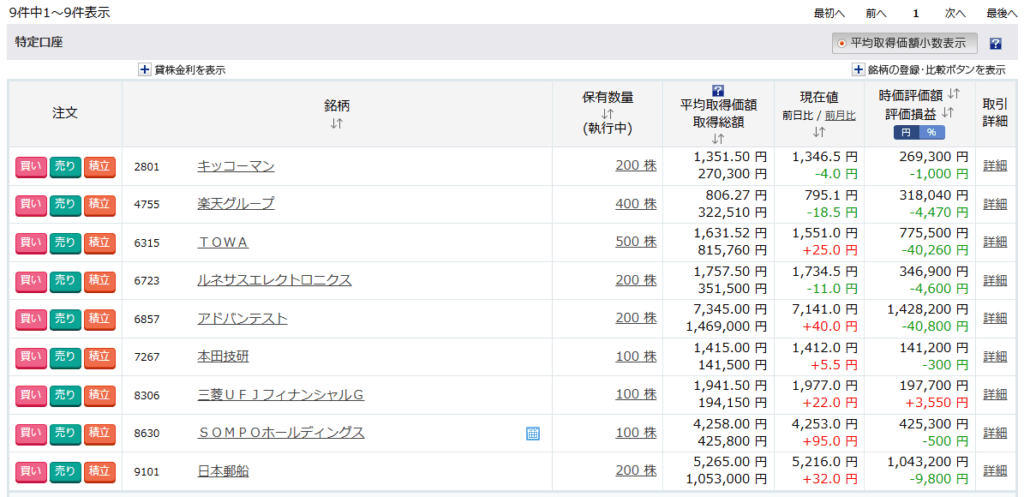
Task: Open SOMPOホールディングス stock link
Action: [281, 433]
